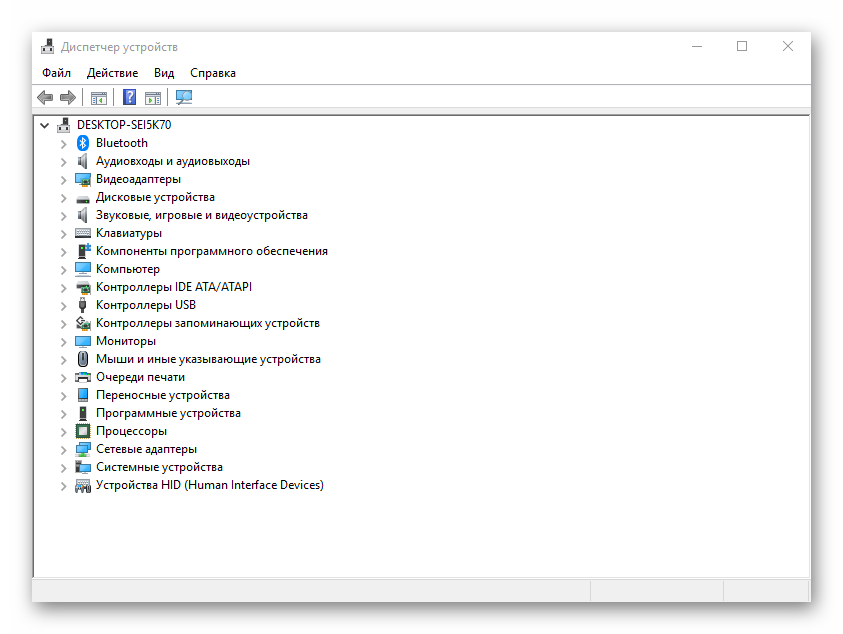The height and width of the screenshot is (634, 843).
Task: Click the Bluetooth category icon
Action: click(83, 143)
